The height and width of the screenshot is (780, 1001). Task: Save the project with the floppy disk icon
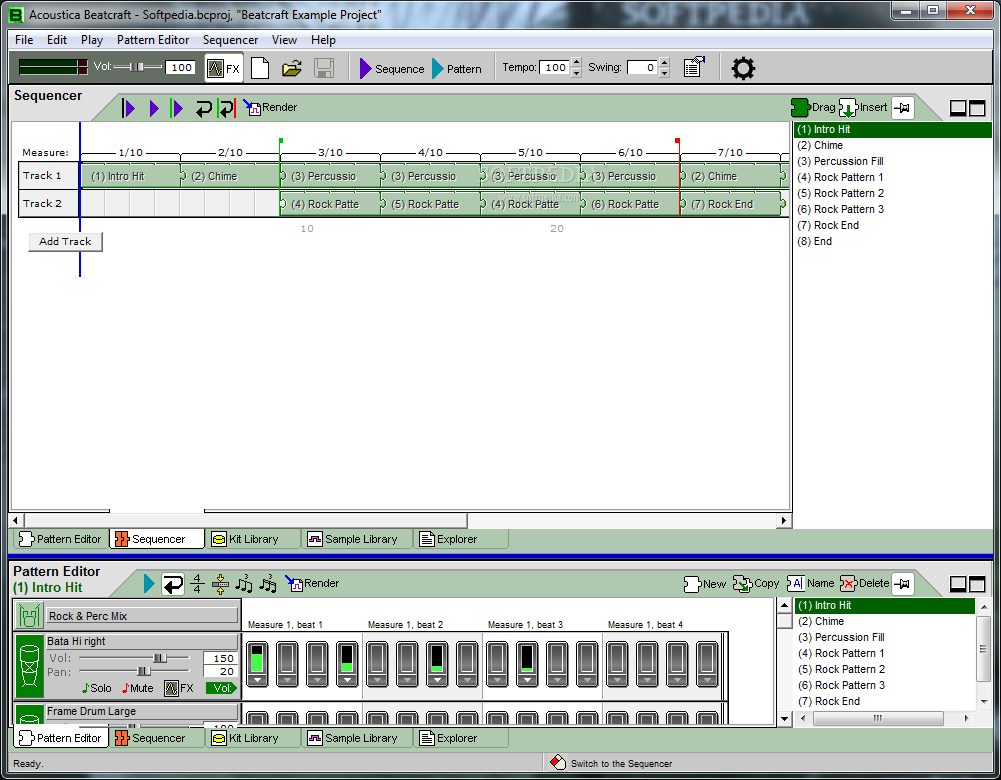tap(324, 68)
